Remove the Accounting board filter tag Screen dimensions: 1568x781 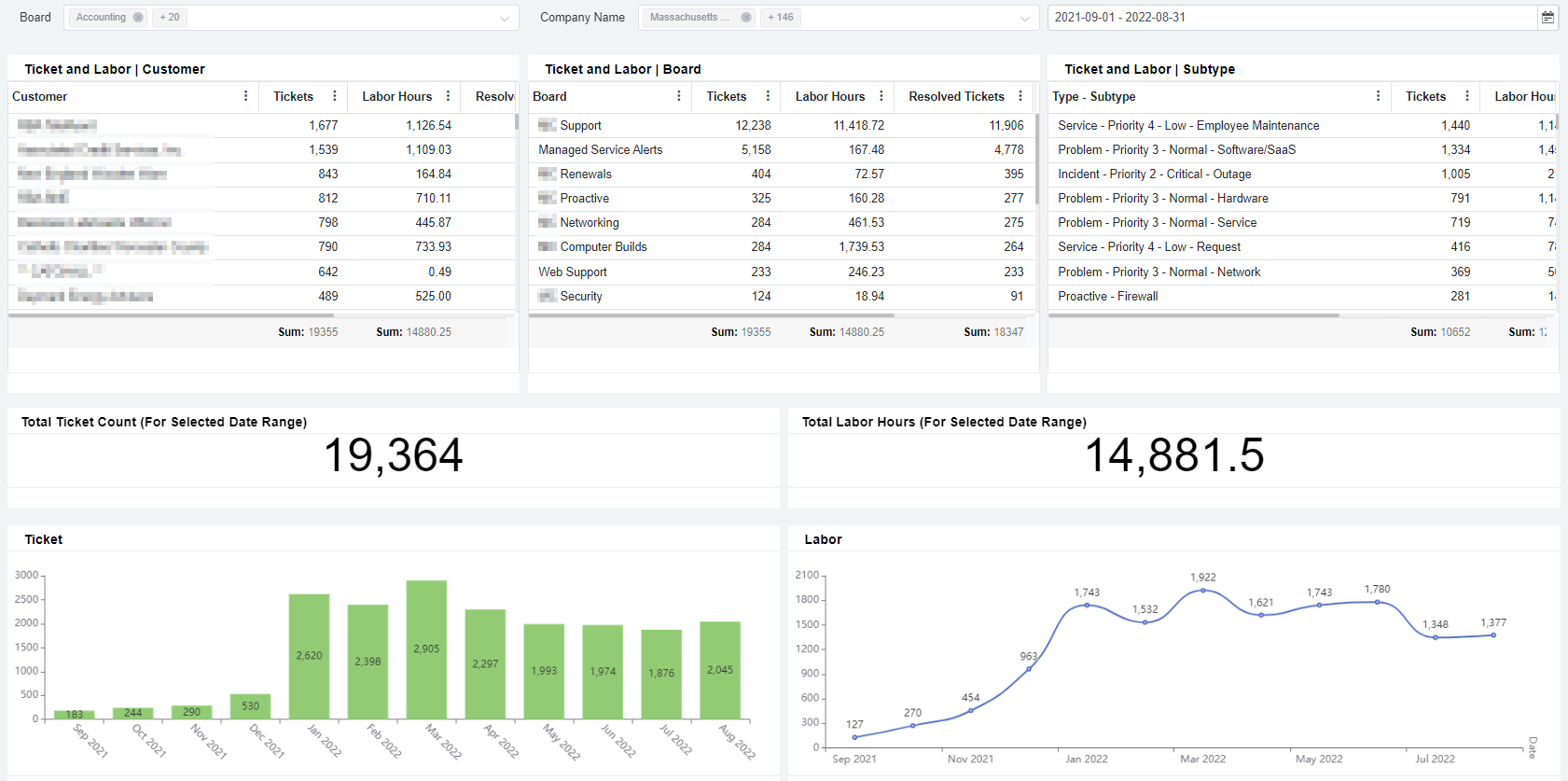click(x=138, y=18)
